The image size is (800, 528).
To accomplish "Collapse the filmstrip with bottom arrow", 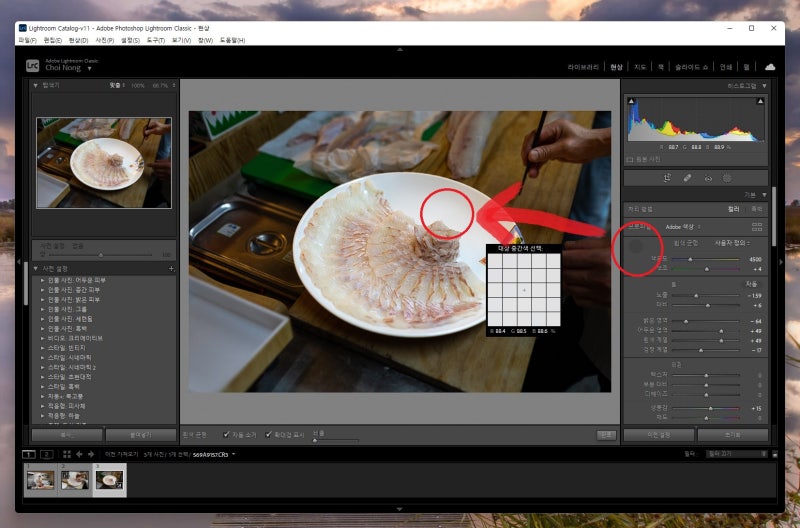I will 399,509.
